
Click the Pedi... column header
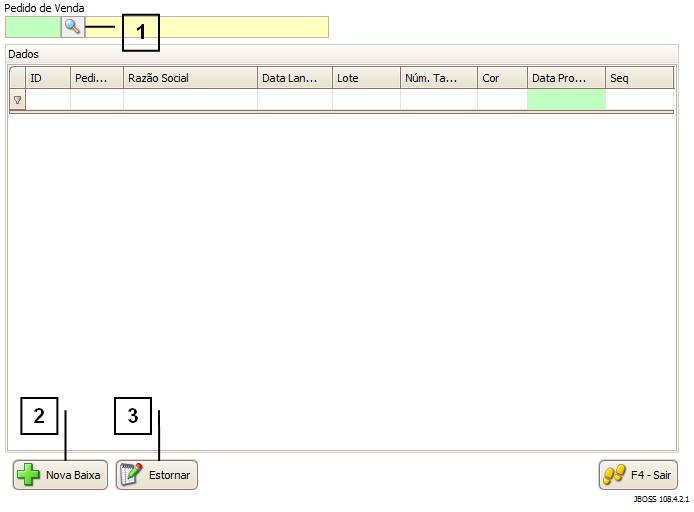(97, 78)
